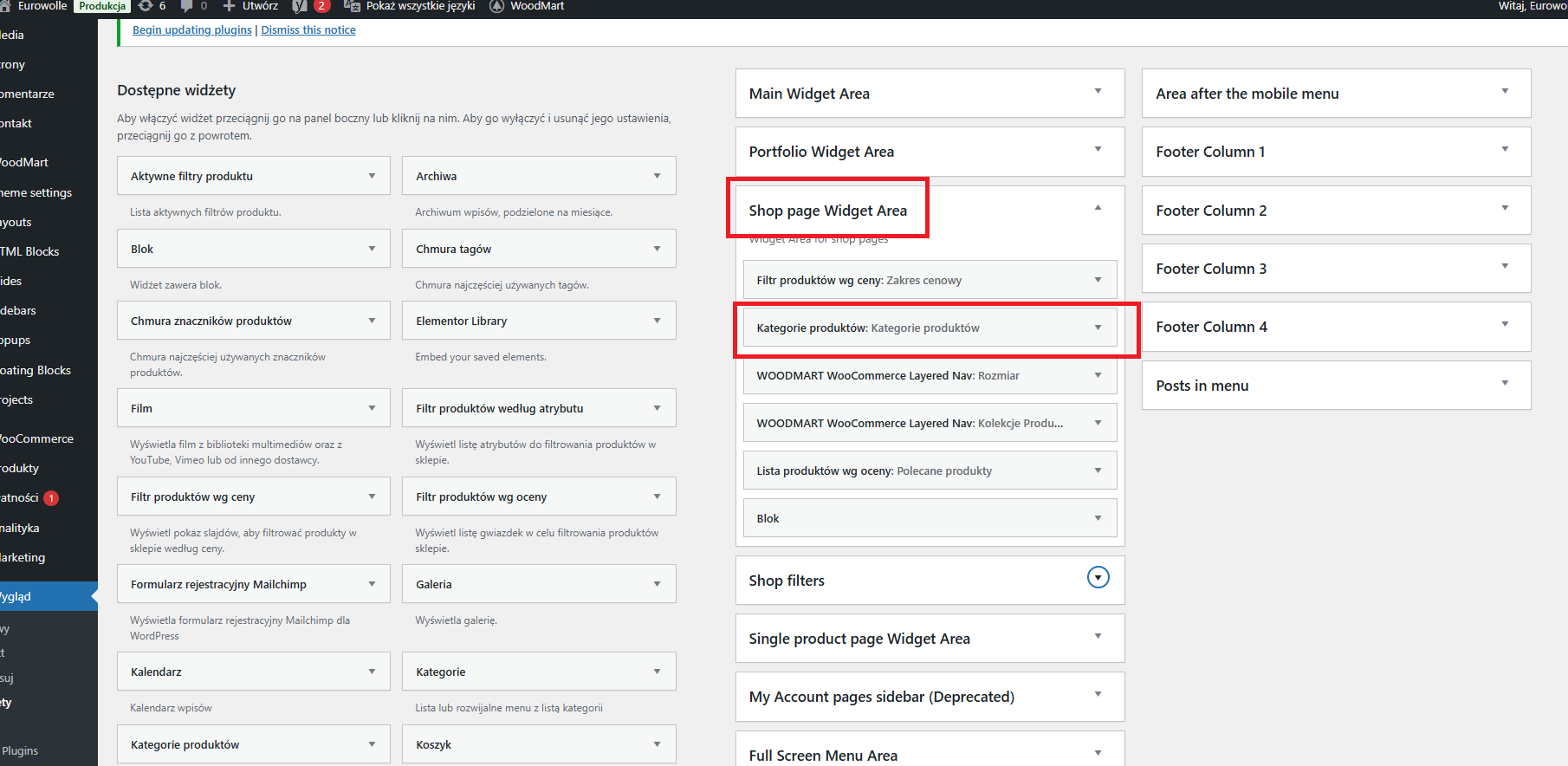The image size is (1568, 766).
Task: Expand the Footer Column 4 panel
Action: click(x=1337, y=327)
